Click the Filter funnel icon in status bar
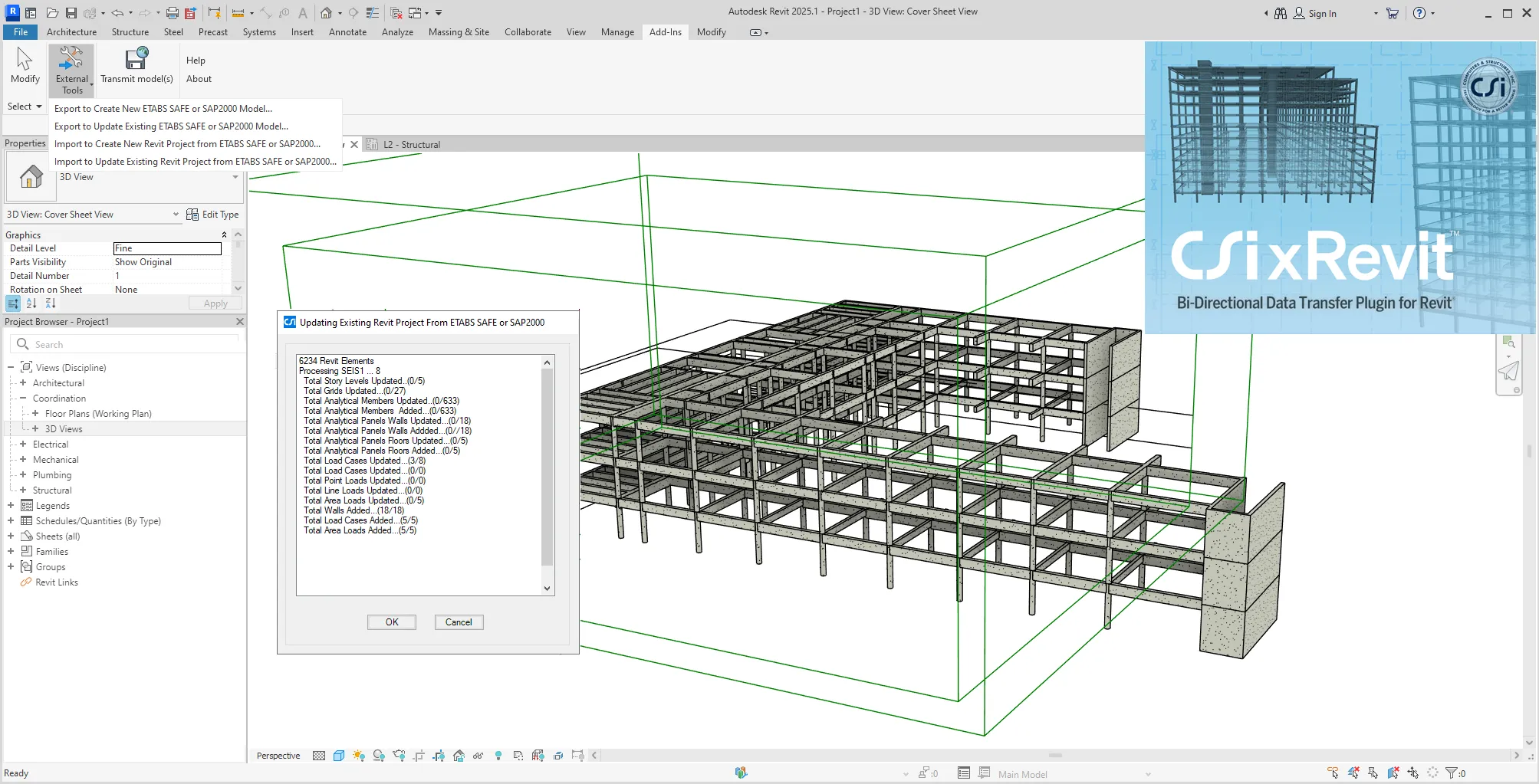1539x784 pixels. 1452,773
